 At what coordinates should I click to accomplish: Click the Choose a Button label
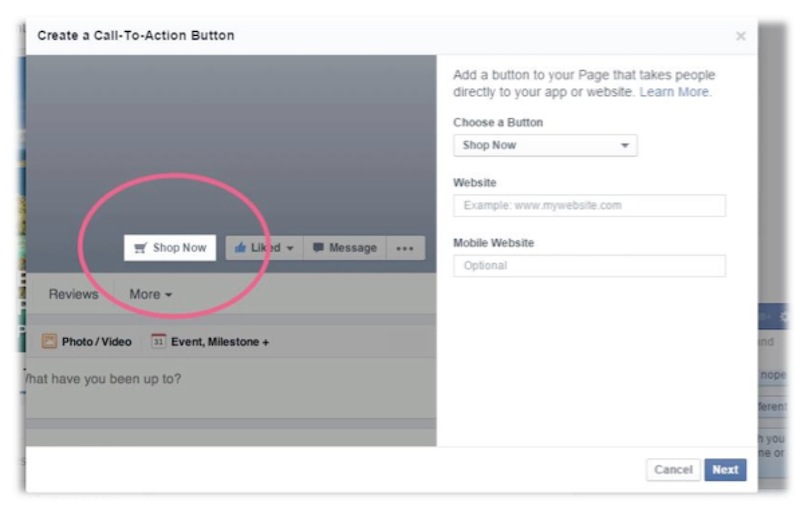click(x=498, y=122)
